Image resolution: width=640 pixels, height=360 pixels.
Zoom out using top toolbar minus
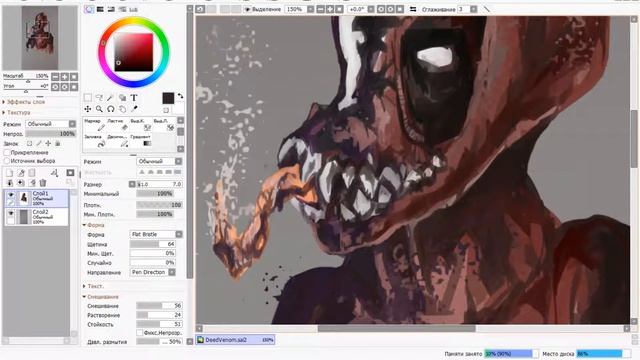[x=320, y=9]
